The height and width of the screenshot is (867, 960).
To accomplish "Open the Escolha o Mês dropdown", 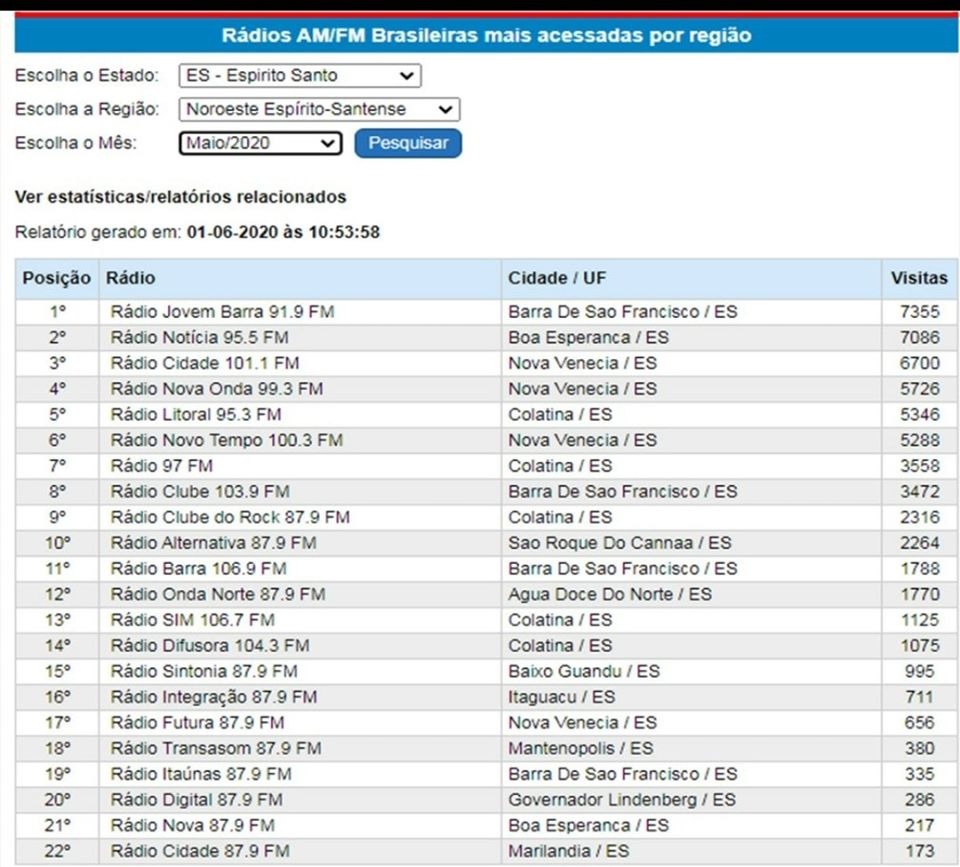I will coord(260,143).
